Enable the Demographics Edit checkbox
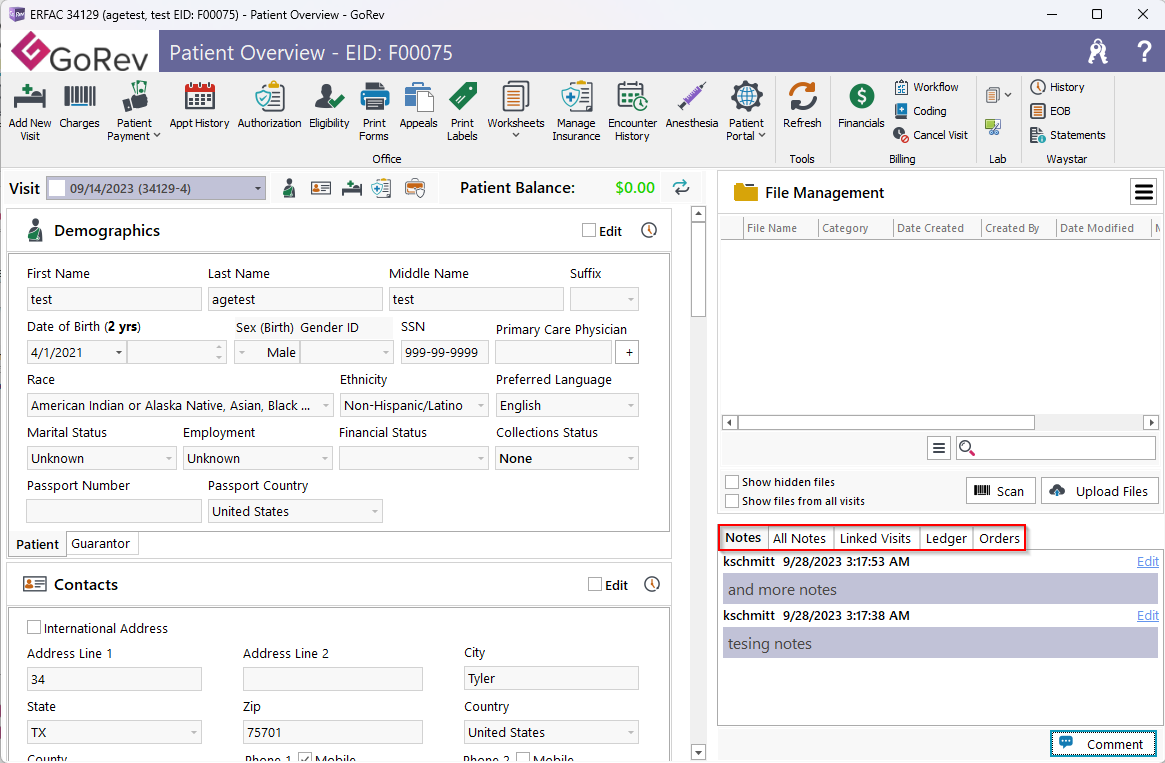The width and height of the screenshot is (1165, 763). pos(588,230)
